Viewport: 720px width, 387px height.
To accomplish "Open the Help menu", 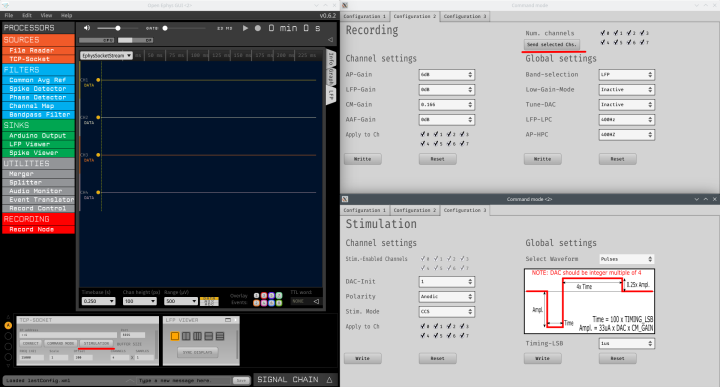I will pos(67,15).
